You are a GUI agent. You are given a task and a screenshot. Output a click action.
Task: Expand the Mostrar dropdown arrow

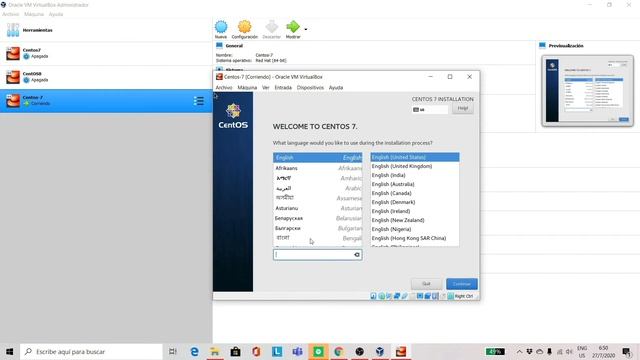point(306,29)
